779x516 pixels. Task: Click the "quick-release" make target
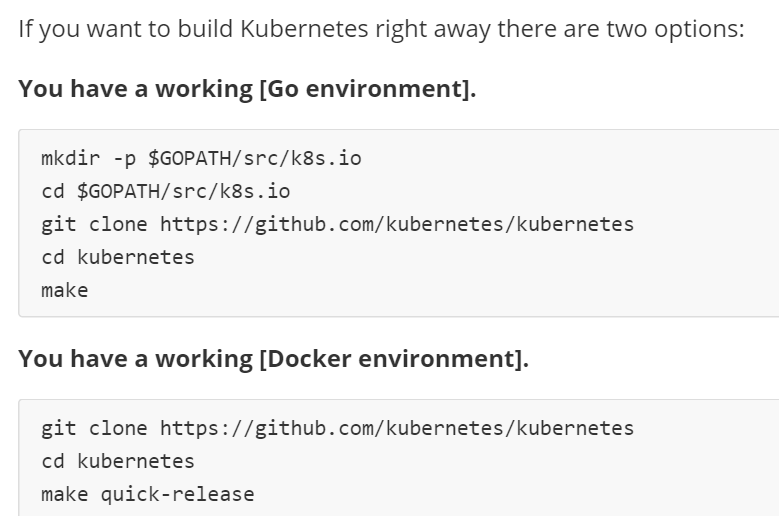click(x=177, y=494)
